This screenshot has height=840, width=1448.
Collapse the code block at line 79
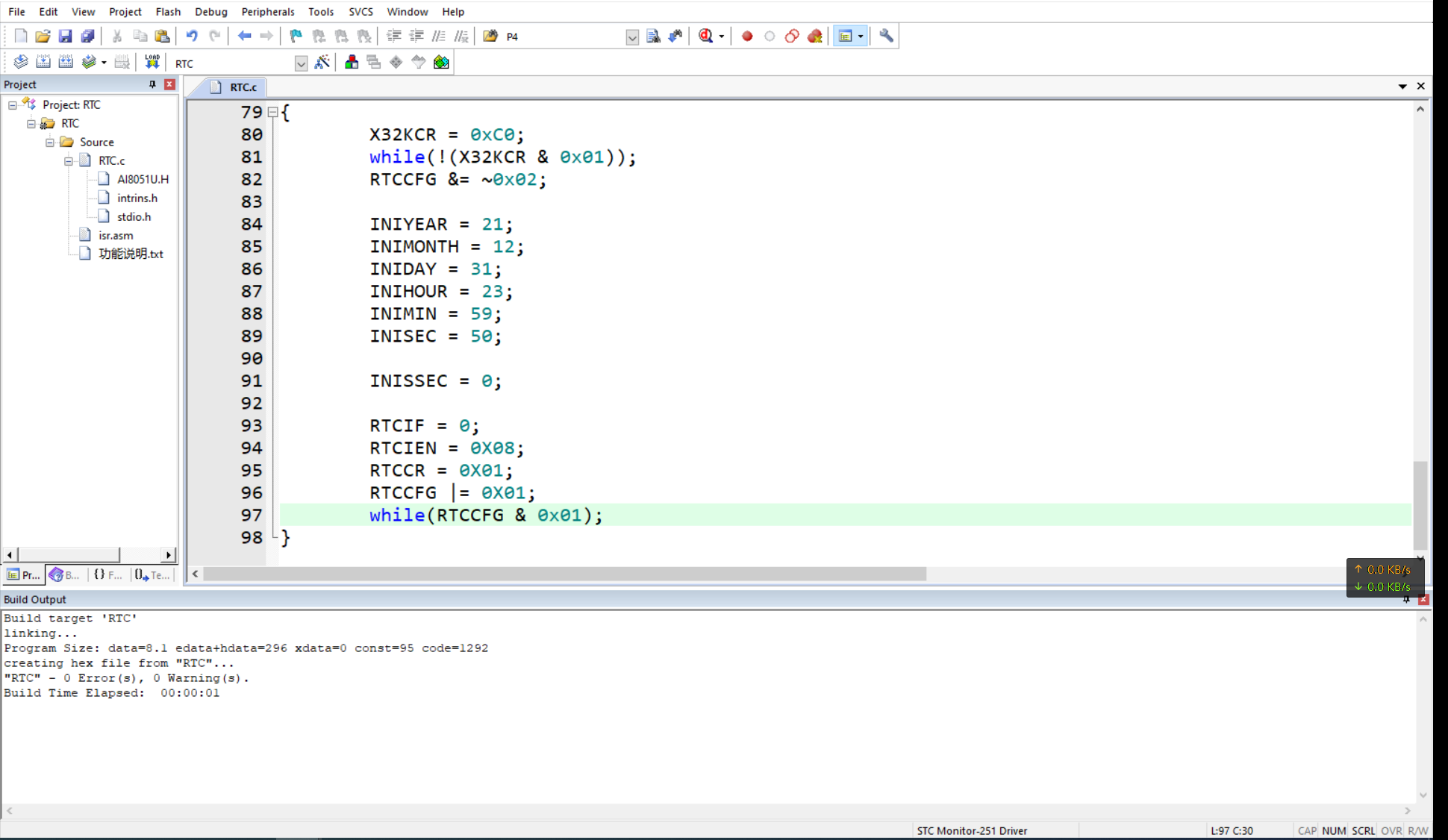click(273, 113)
